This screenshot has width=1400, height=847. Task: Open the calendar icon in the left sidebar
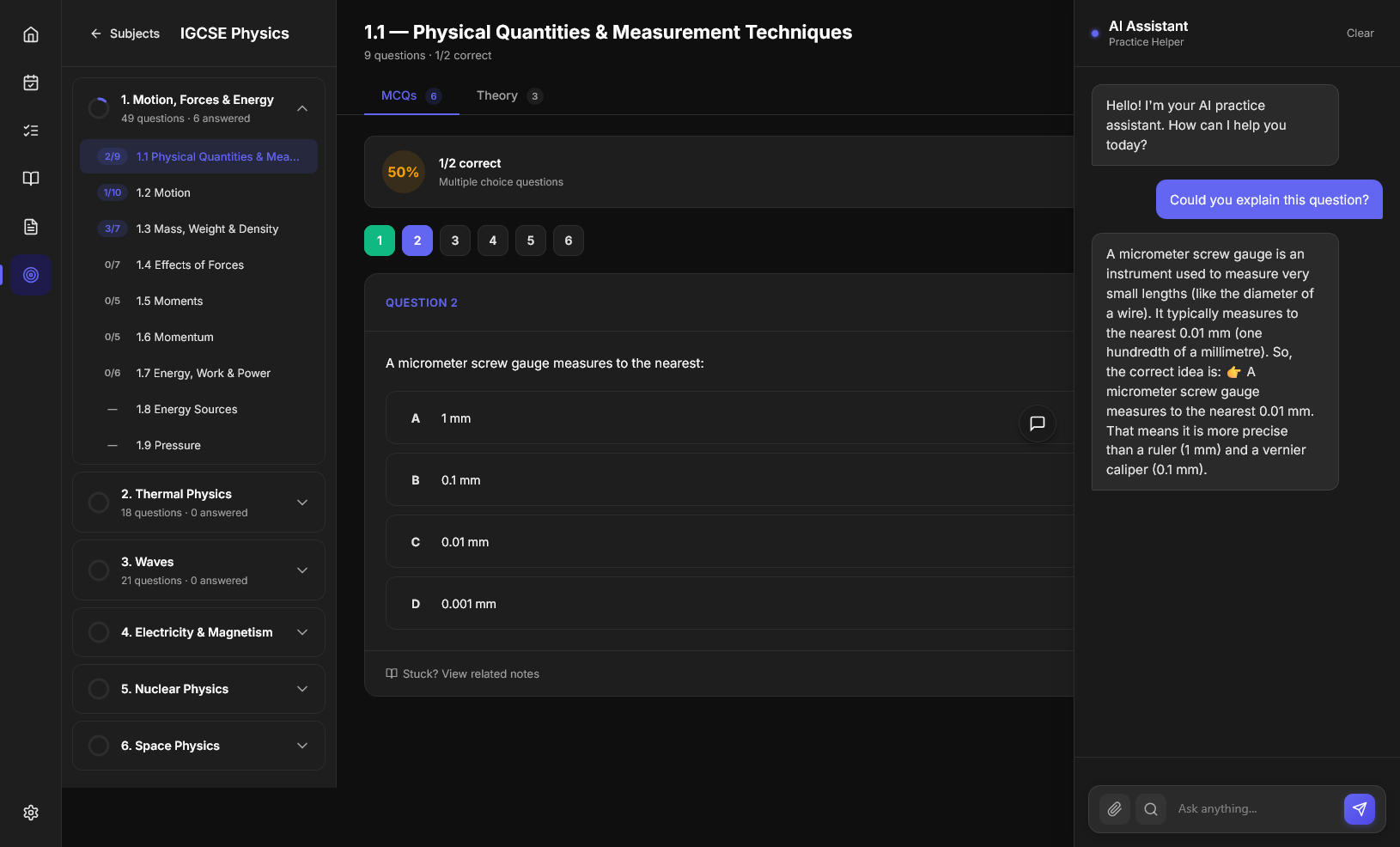[x=31, y=82]
